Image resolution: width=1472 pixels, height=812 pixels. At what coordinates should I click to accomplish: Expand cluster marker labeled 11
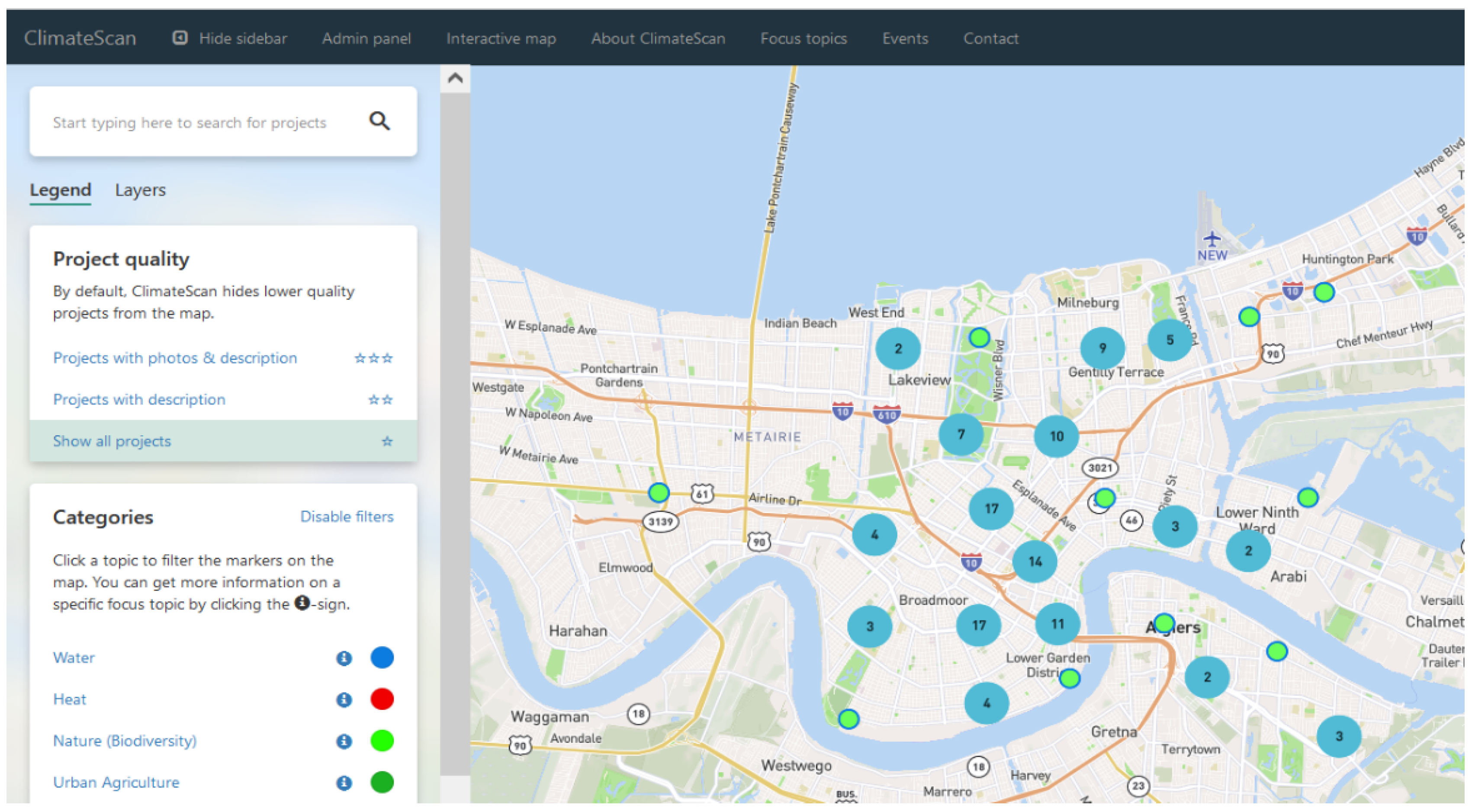point(1057,623)
